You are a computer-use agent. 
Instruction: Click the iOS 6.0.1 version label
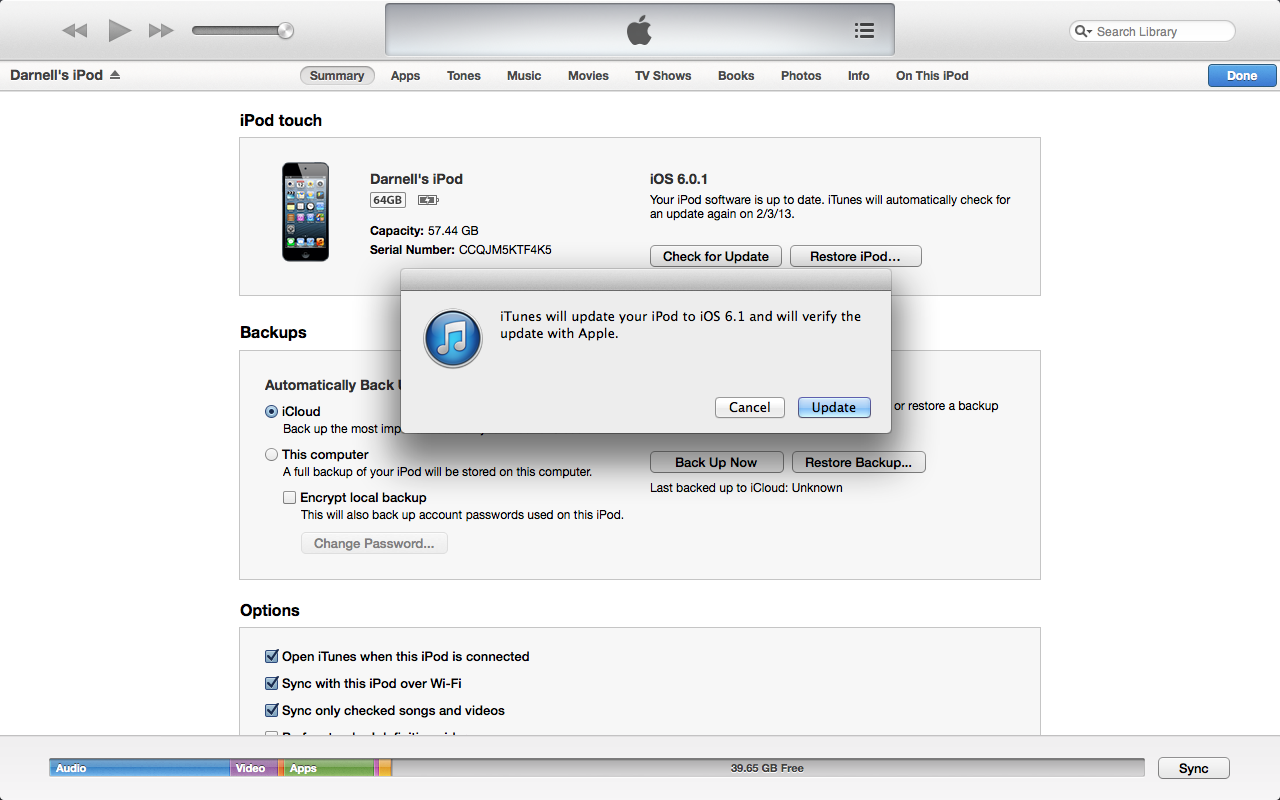pos(679,179)
